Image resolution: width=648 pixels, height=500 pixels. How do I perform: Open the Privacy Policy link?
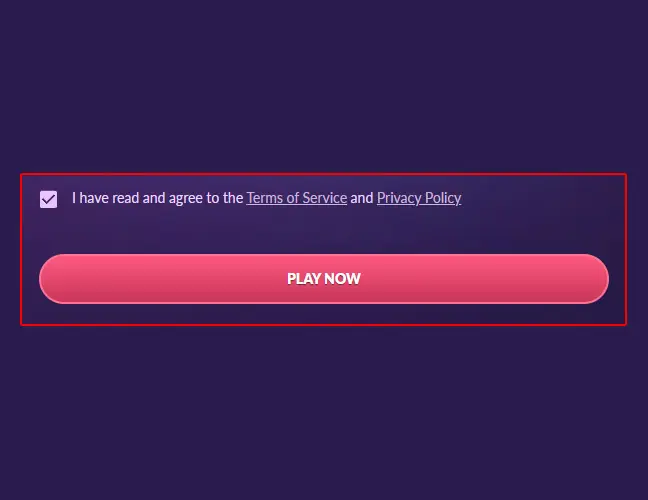pos(418,198)
